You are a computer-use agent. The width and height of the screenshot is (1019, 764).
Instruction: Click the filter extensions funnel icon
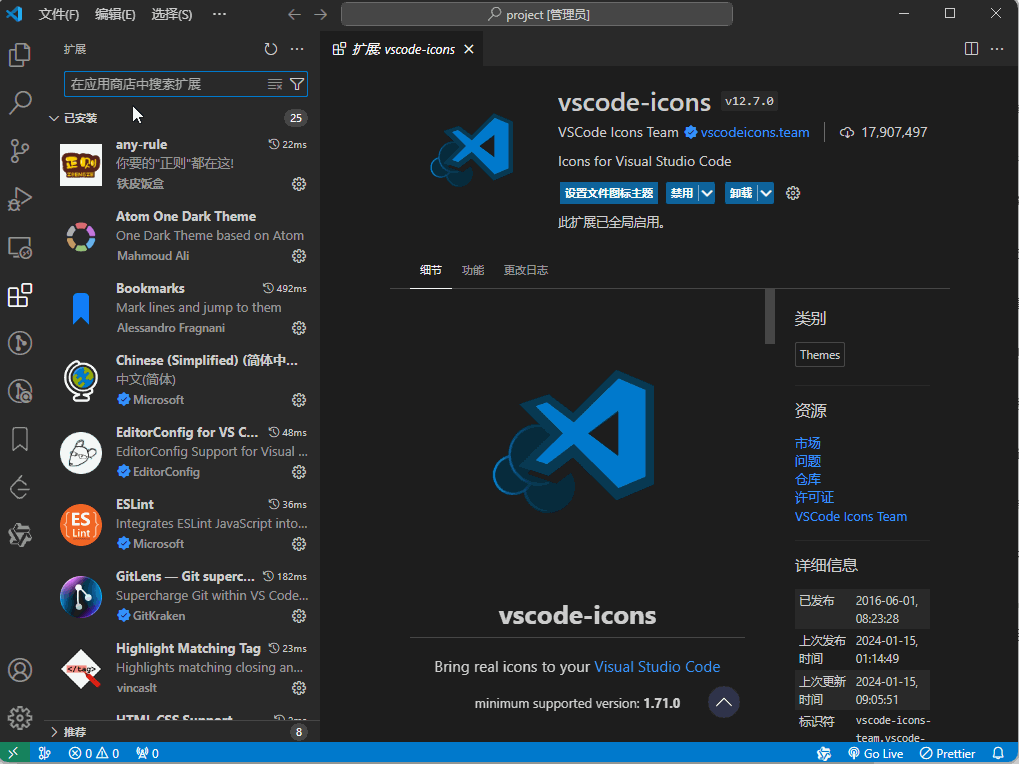tap(297, 84)
